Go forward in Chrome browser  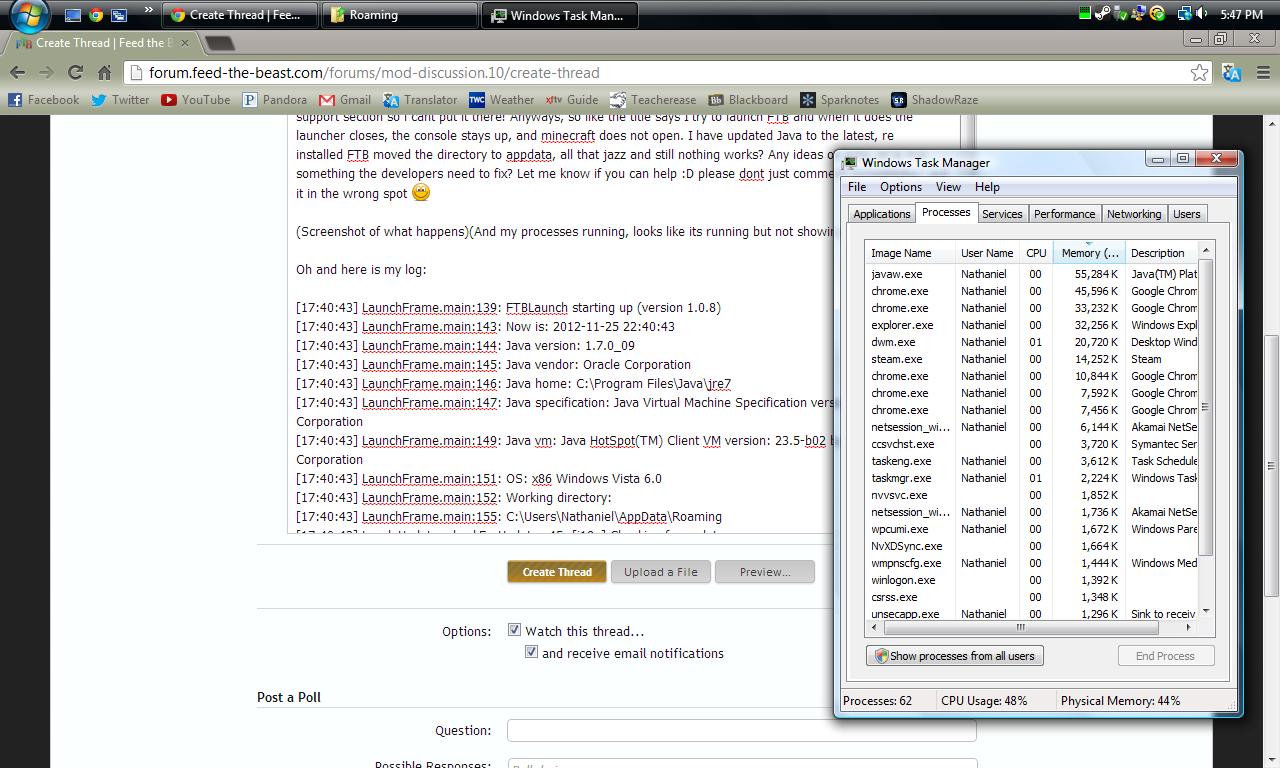[46, 72]
